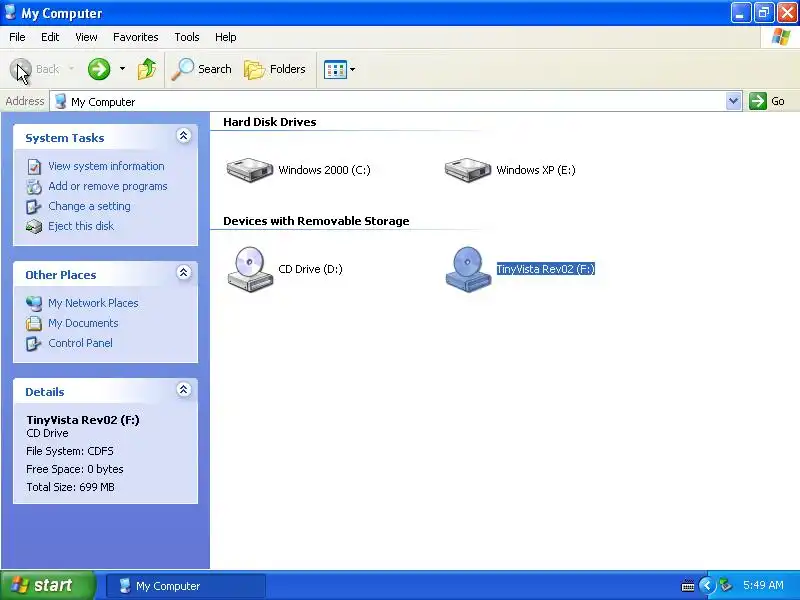Open the Forward history dropdown arrow

click(x=122, y=69)
